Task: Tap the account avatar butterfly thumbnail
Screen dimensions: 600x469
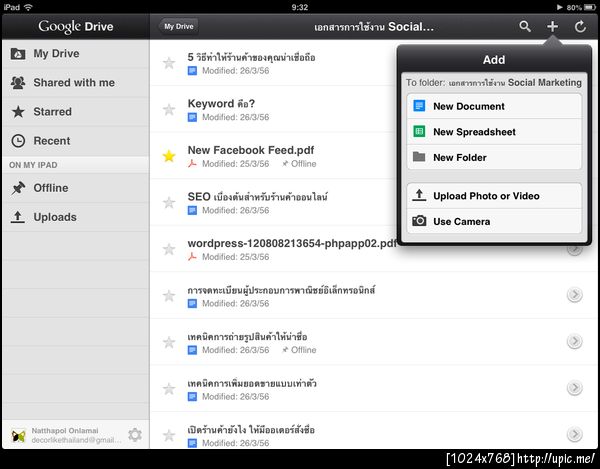Action: (18, 436)
